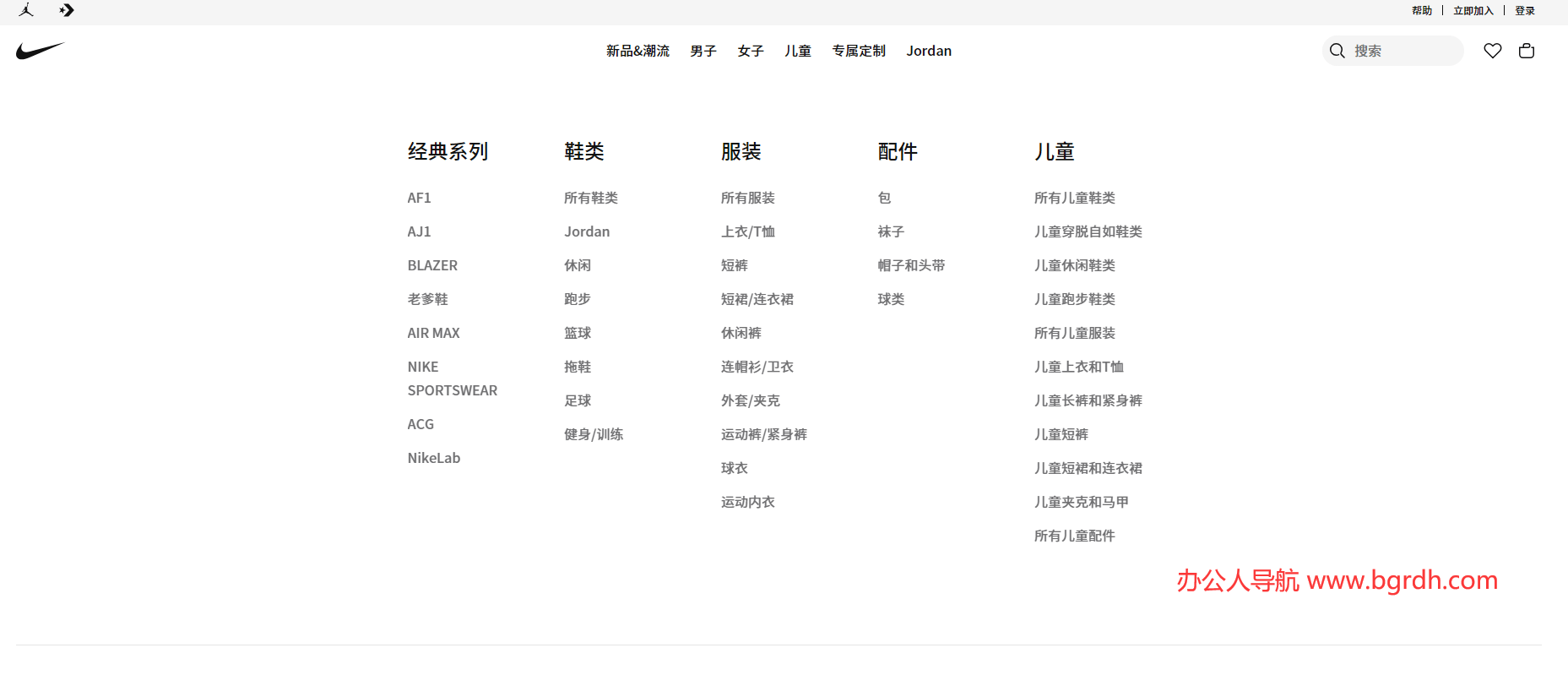Focus the 搜索 search field
The width and height of the screenshot is (1568, 686).
(x=1393, y=51)
